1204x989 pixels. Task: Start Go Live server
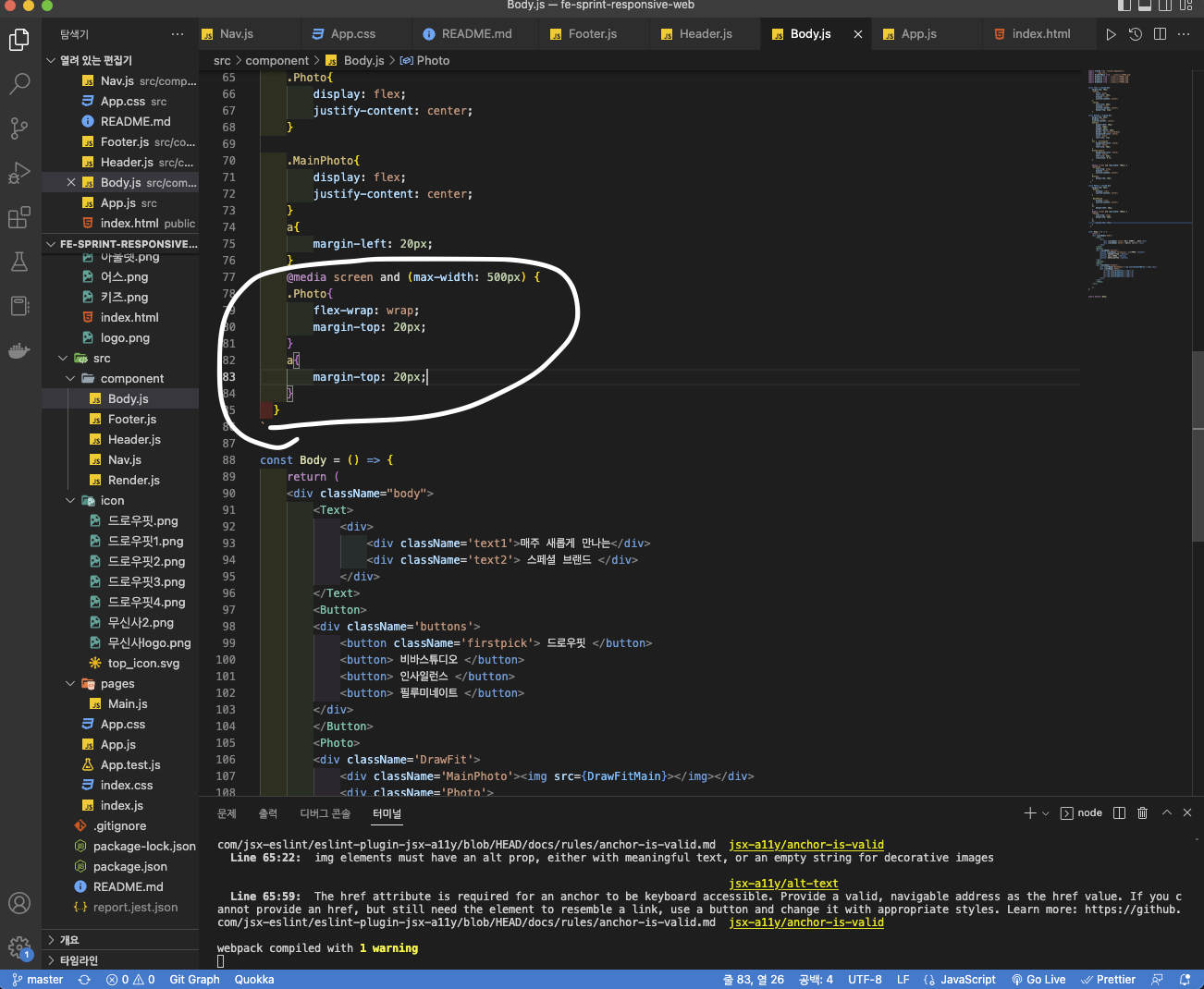(x=1038, y=980)
